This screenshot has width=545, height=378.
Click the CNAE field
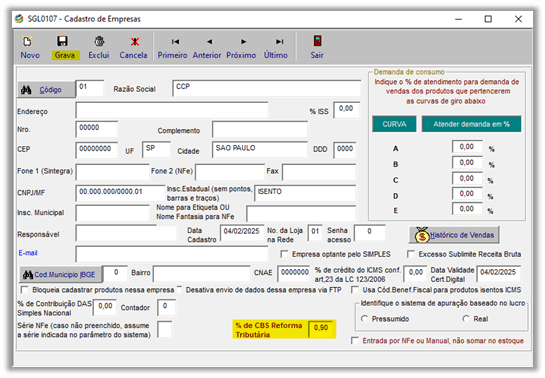coord(294,274)
